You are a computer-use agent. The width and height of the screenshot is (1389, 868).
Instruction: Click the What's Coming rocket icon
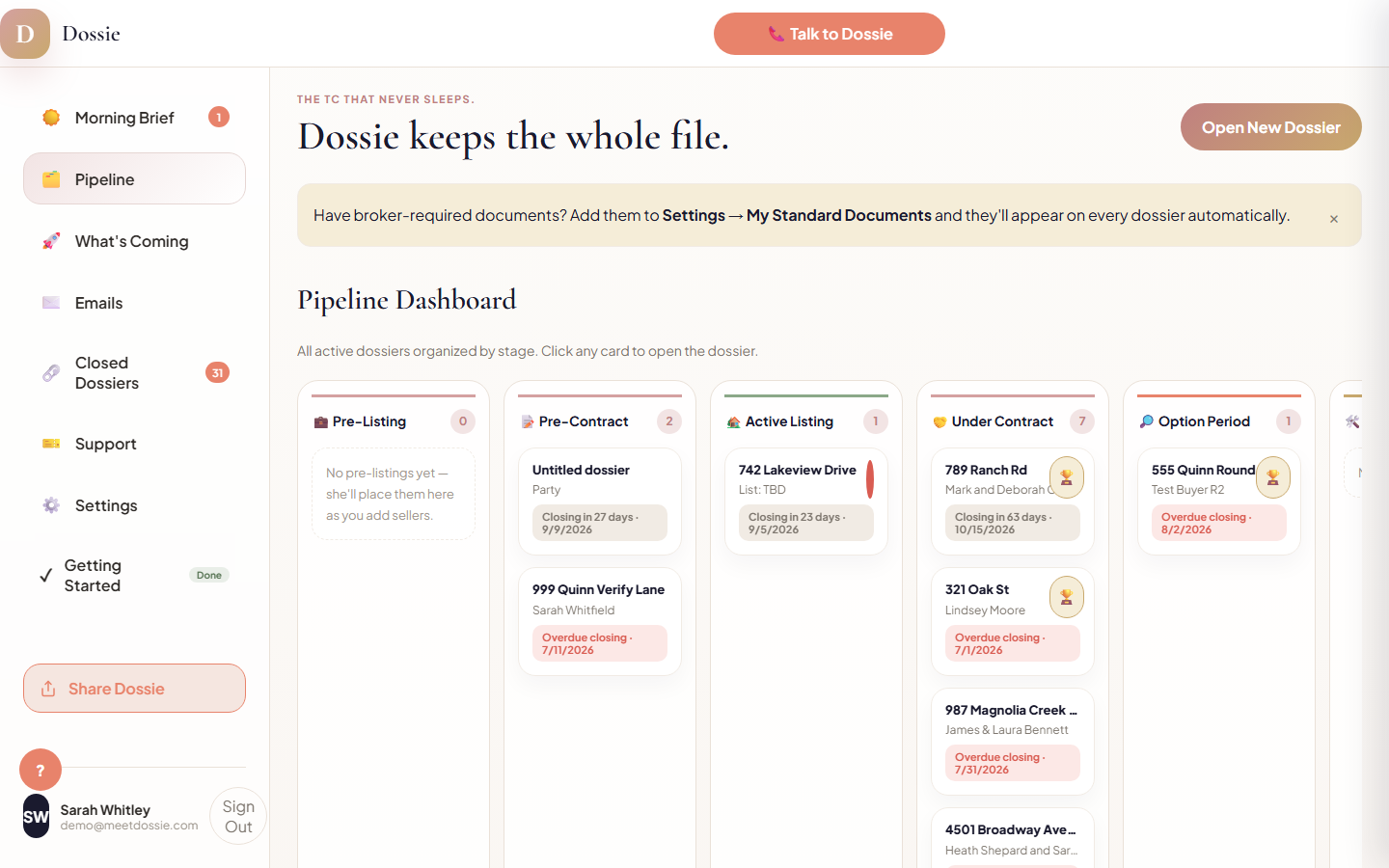51,241
